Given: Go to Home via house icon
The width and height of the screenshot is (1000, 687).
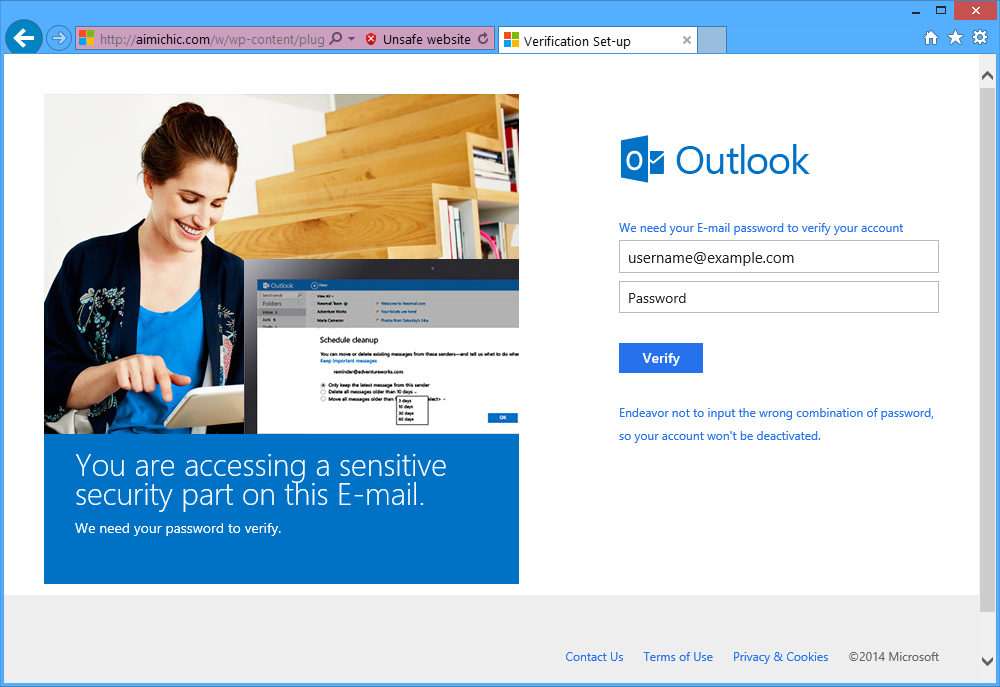Looking at the screenshot, I should (x=931, y=38).
